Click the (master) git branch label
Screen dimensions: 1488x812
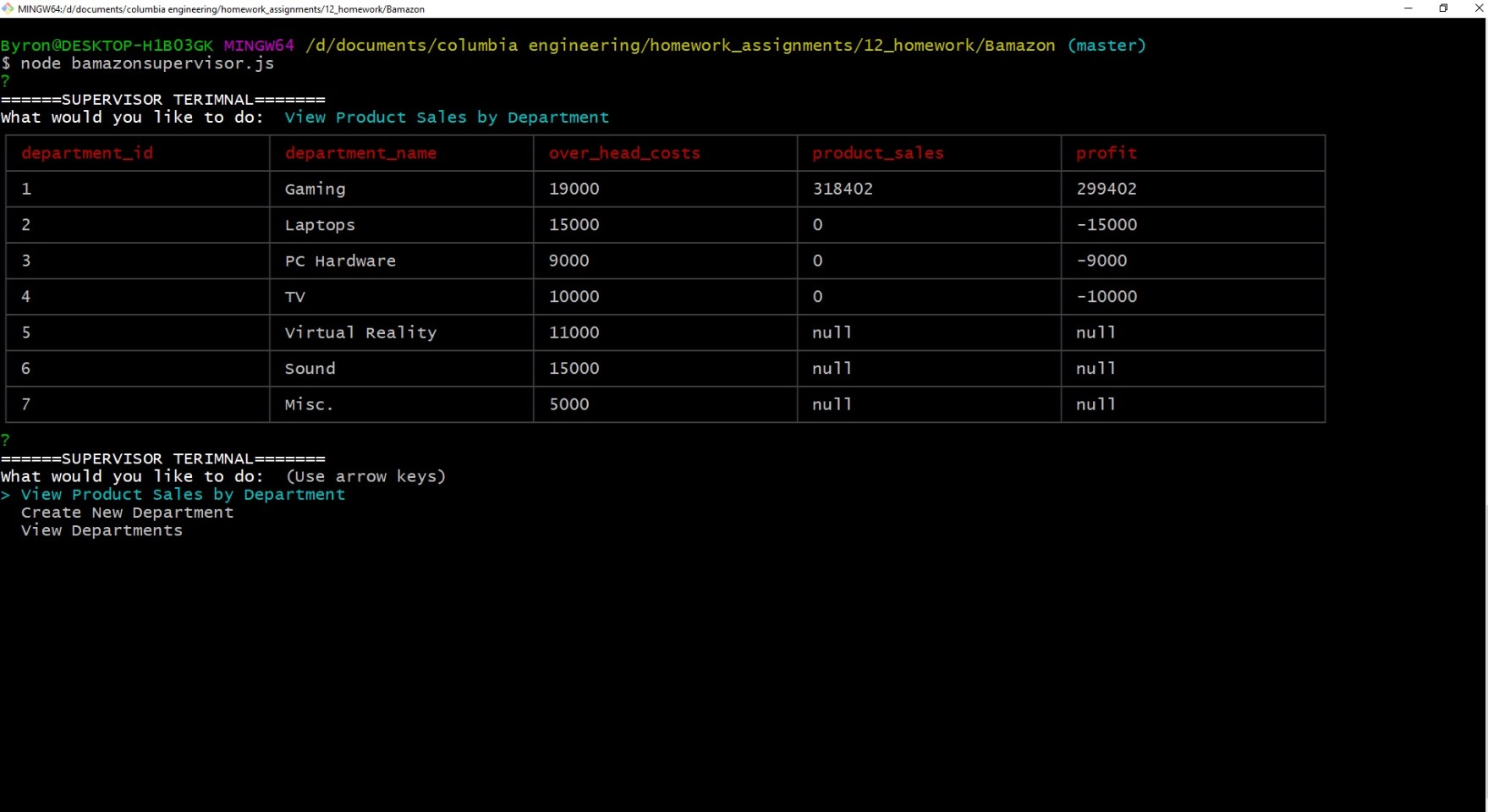(1106, 46)
